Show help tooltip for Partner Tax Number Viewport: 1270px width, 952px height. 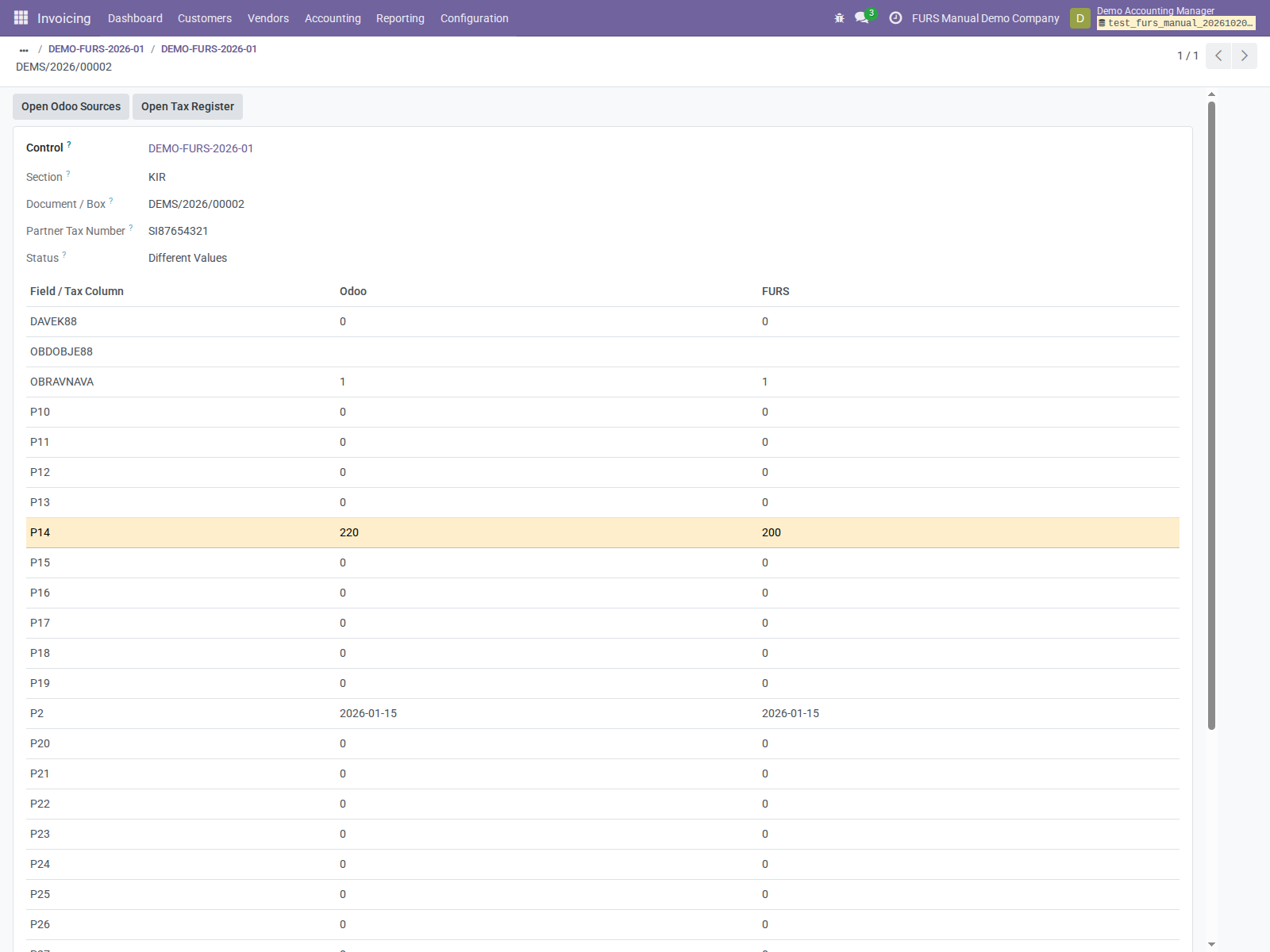131,228
